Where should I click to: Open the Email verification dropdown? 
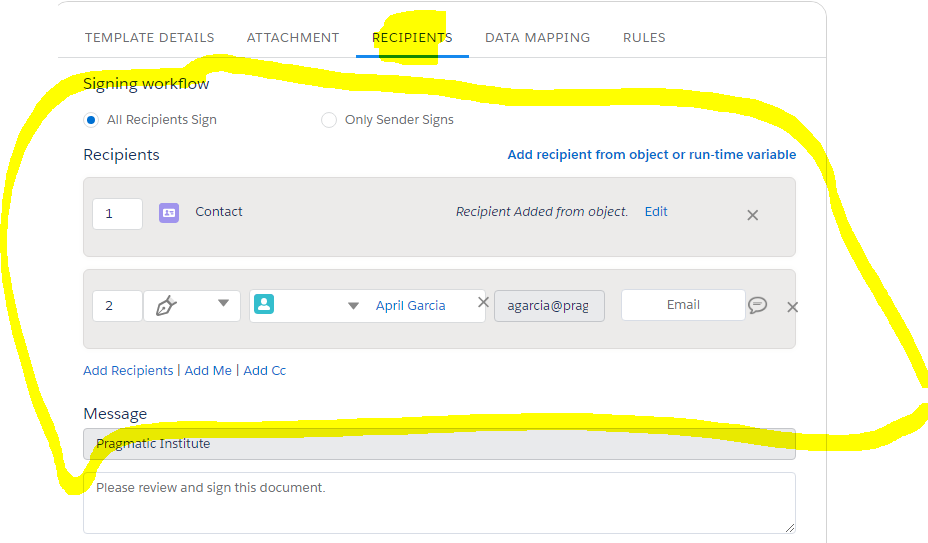683,305
